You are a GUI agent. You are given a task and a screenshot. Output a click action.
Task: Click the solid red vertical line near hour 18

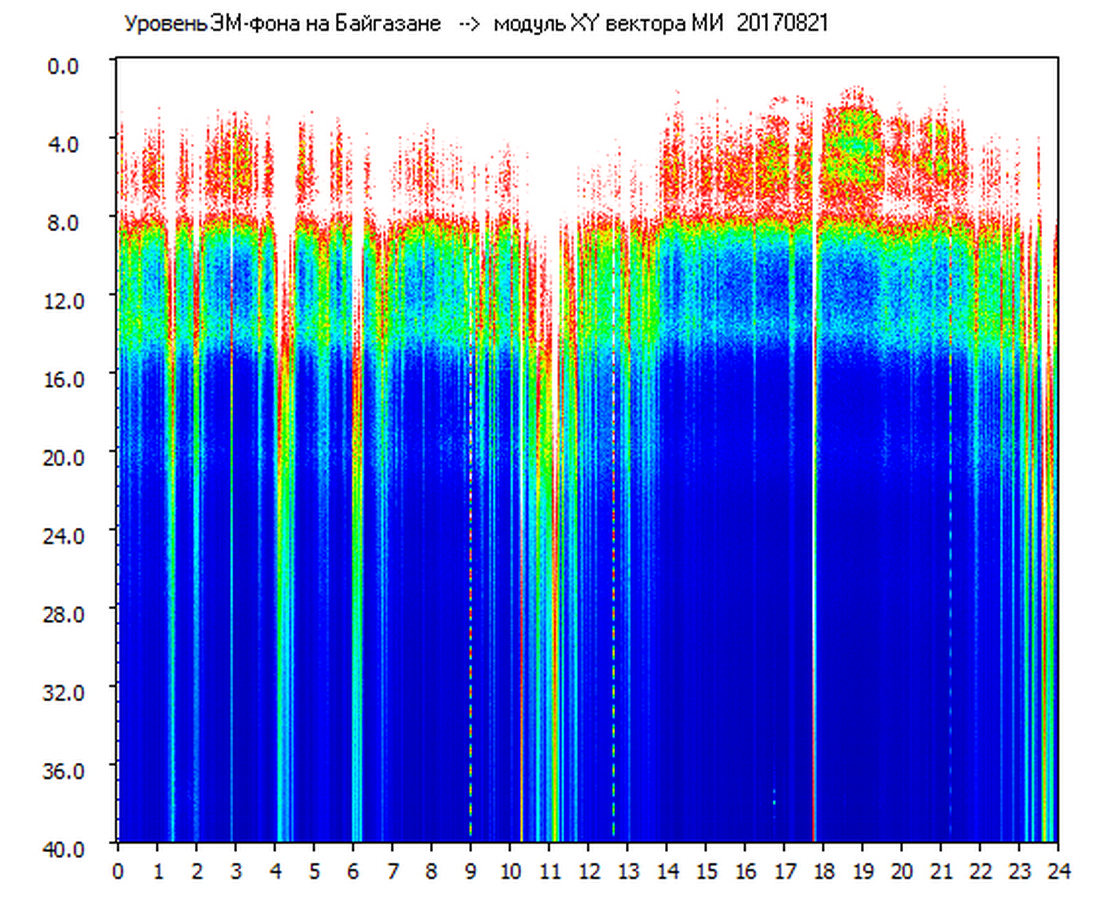tap(814, 600)
